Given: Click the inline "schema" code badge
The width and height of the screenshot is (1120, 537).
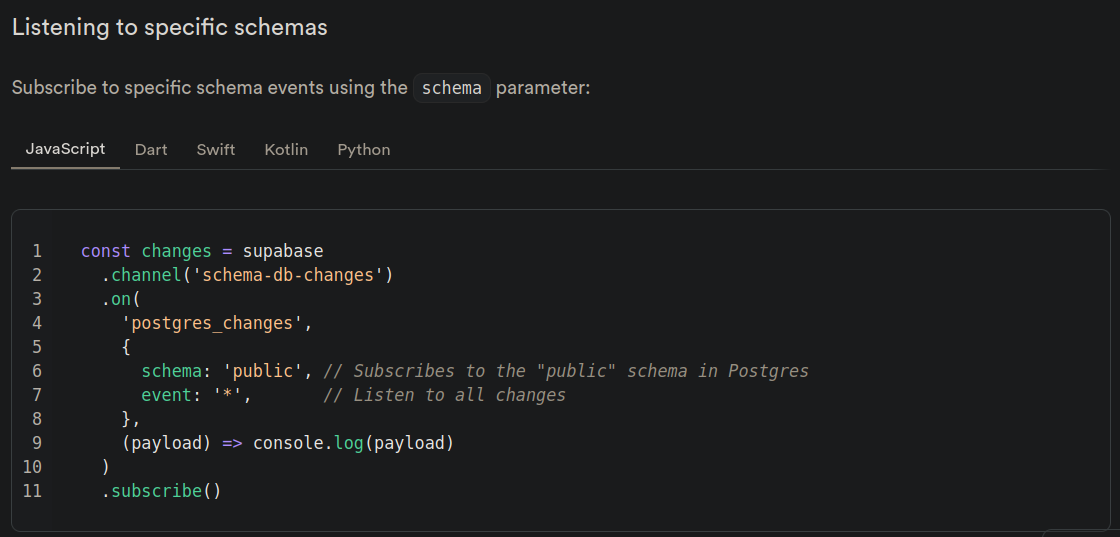Looking at the screenshot, I should pos(452,88).
